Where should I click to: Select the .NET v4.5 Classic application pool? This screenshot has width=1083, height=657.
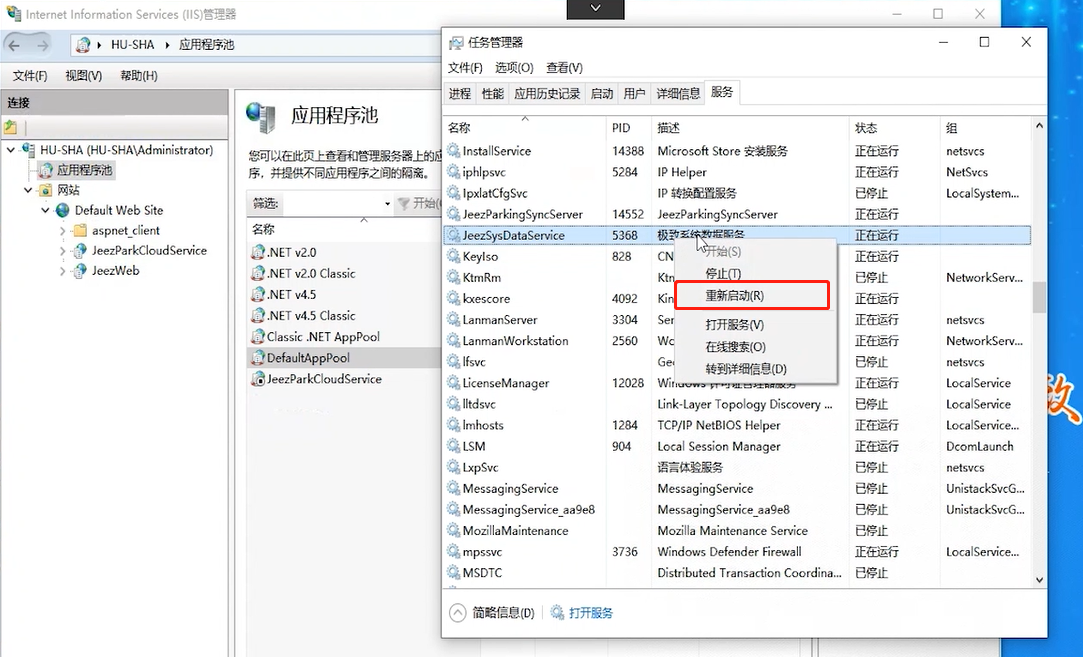[x=311, y=316]
